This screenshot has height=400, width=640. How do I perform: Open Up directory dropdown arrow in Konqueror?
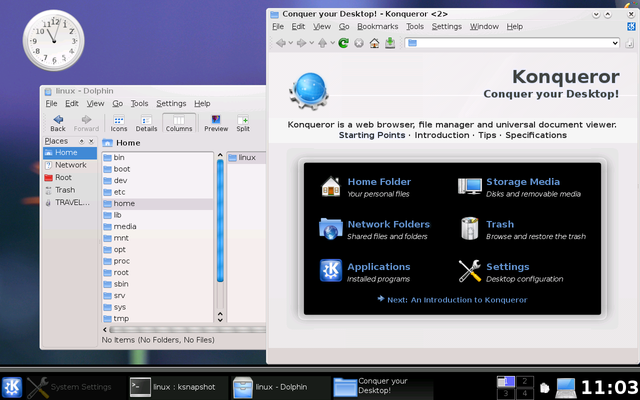coord(332,43)
